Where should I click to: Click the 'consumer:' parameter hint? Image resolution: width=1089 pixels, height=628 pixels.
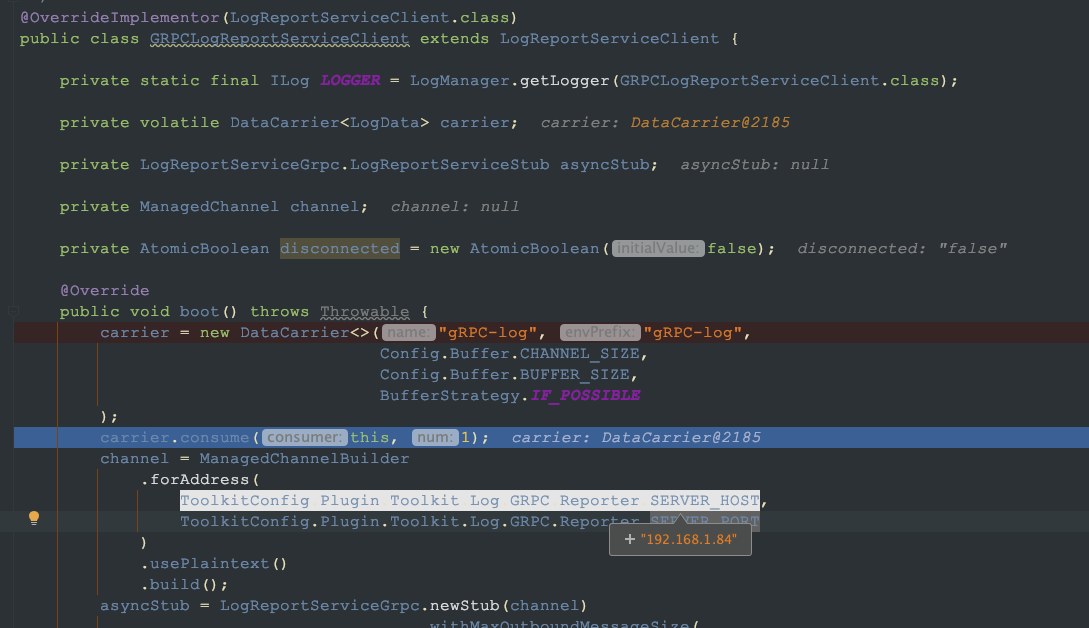click(304, 438)
